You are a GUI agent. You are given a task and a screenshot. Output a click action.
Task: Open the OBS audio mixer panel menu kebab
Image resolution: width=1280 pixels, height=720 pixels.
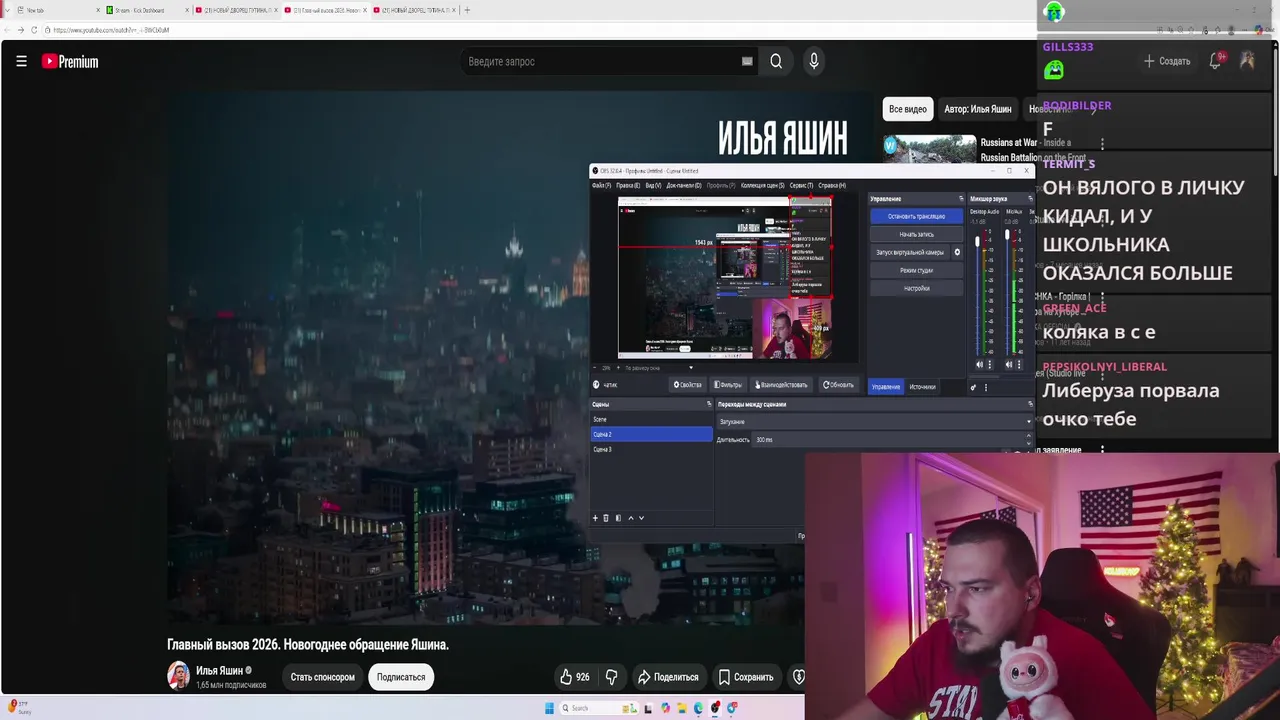pos(986,387)
